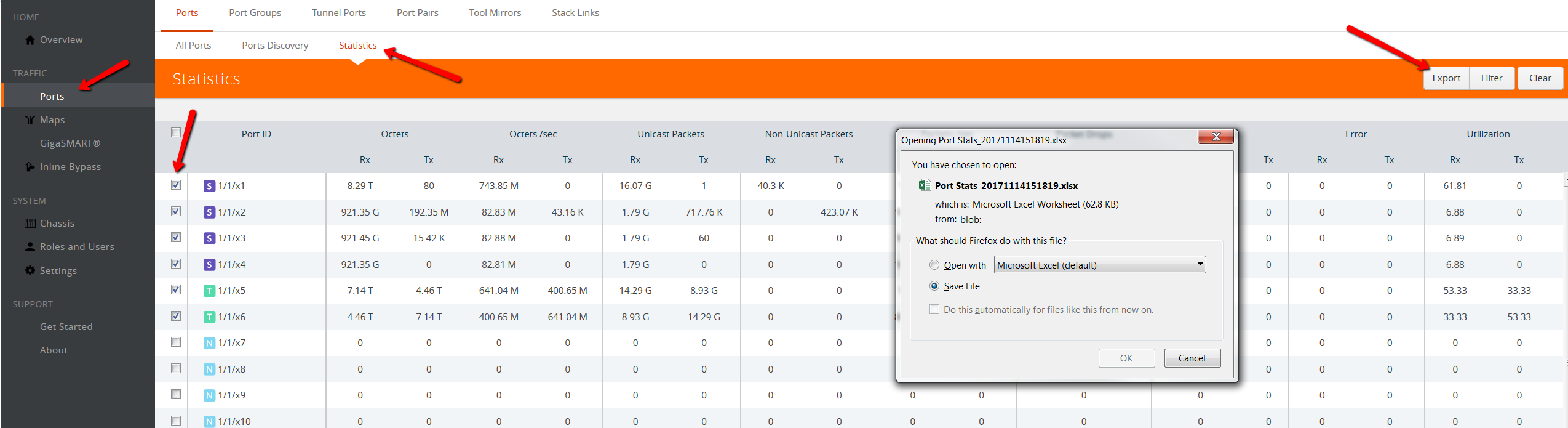
Task: Click the Overview sidebar link text
Action: pos(61,40)
